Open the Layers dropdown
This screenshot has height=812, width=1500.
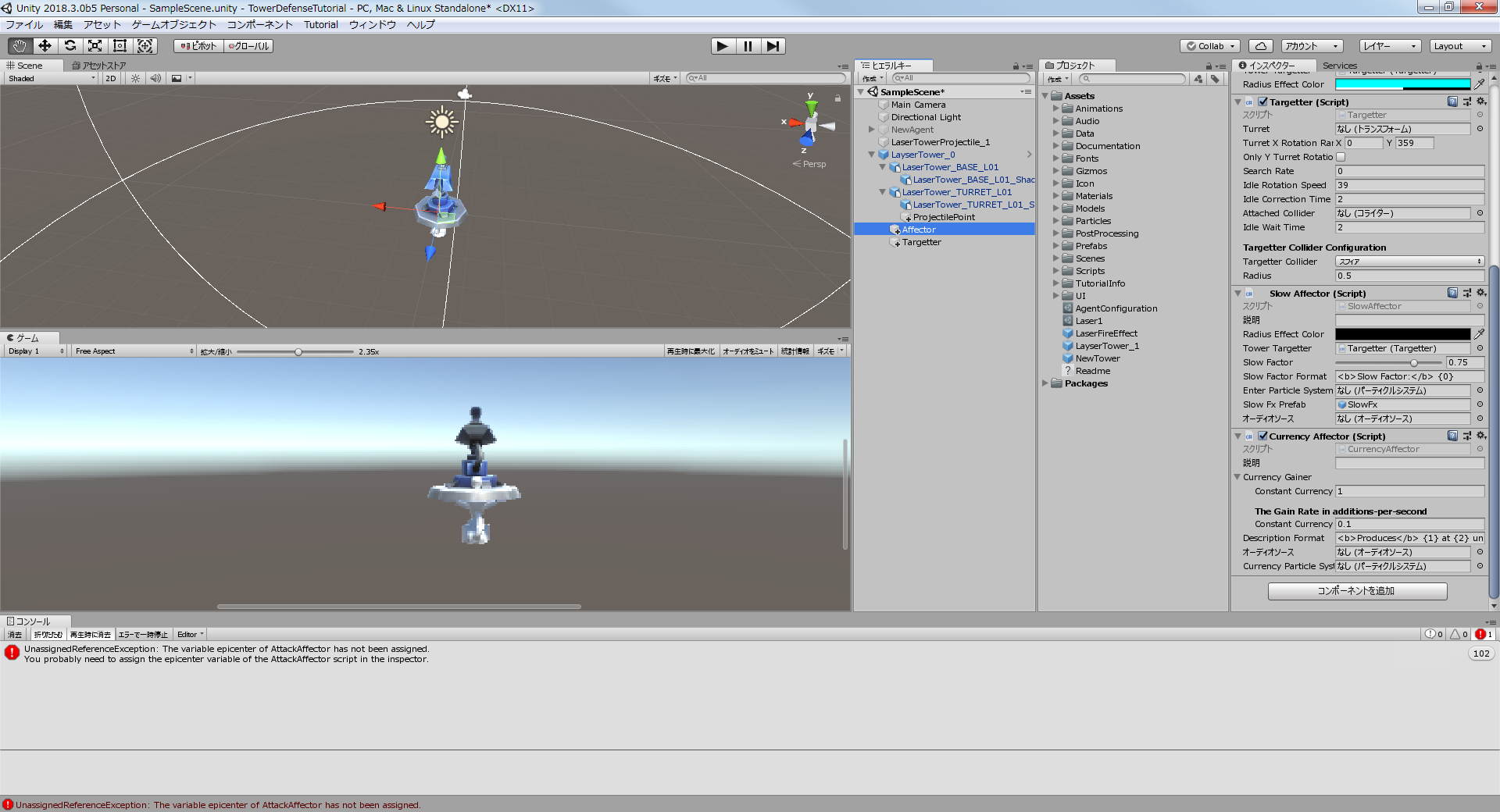tap(1390, 46)
